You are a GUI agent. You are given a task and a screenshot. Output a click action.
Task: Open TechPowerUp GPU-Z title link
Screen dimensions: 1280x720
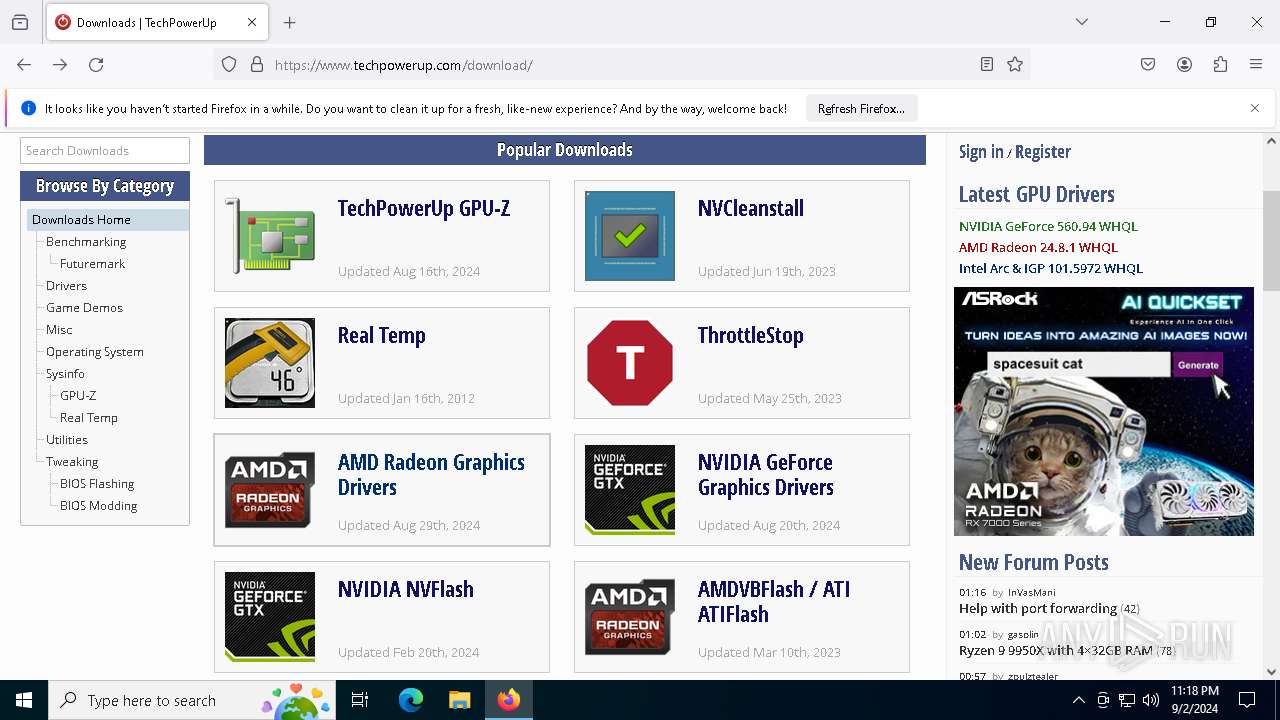(424, 209)
